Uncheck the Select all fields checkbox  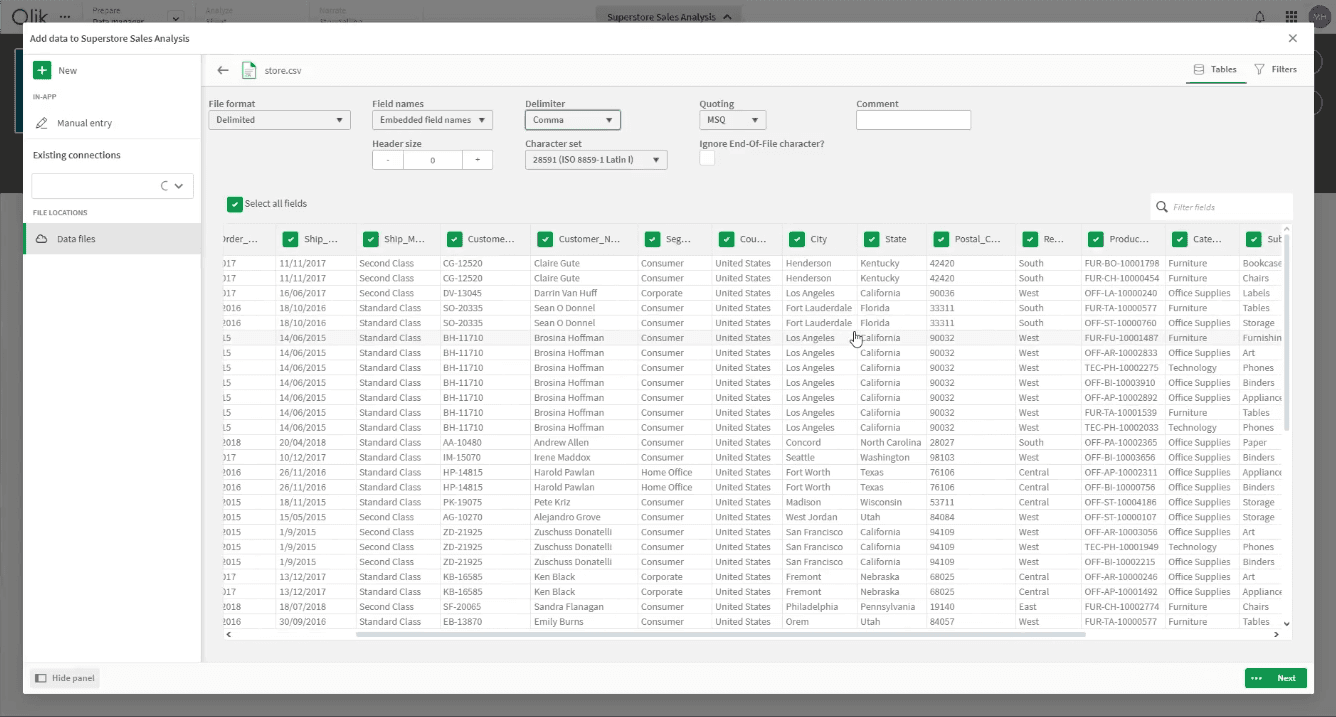coord(234,204)
